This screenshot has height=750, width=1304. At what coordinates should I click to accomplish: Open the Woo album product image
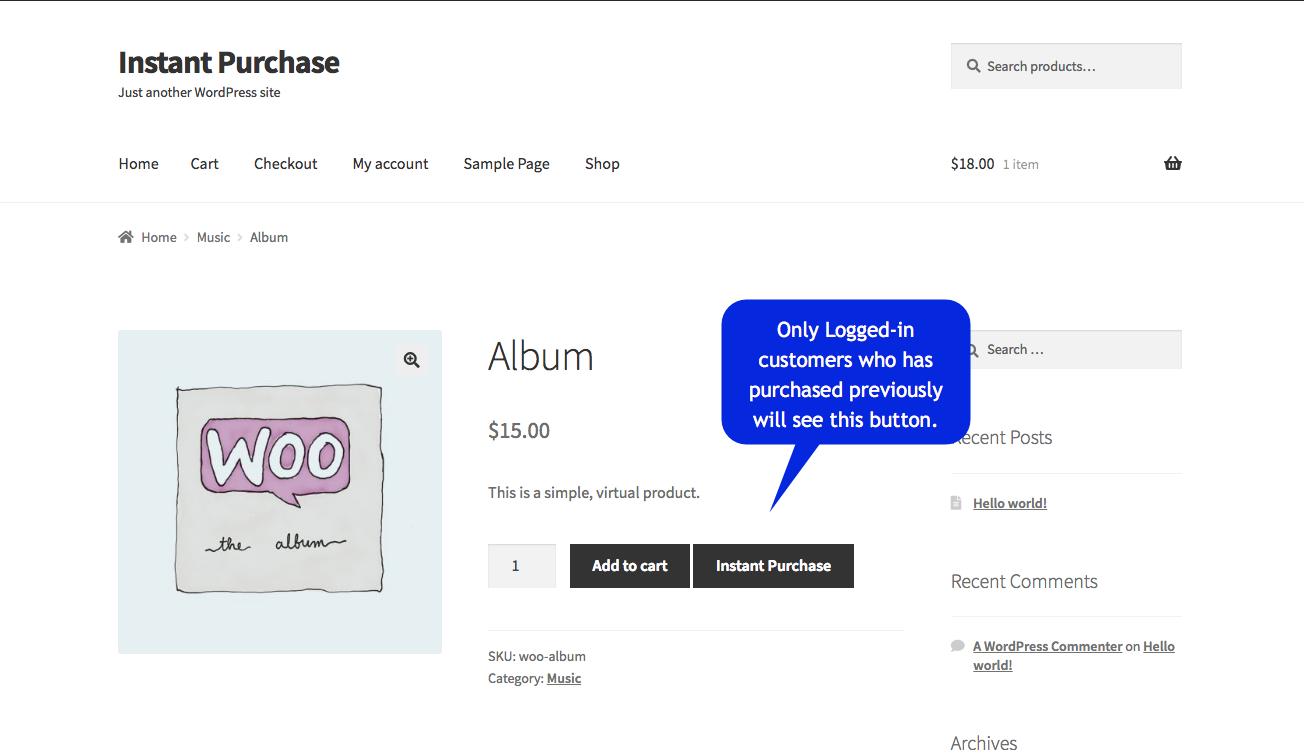pyautogui.click(x=280, y=492)
